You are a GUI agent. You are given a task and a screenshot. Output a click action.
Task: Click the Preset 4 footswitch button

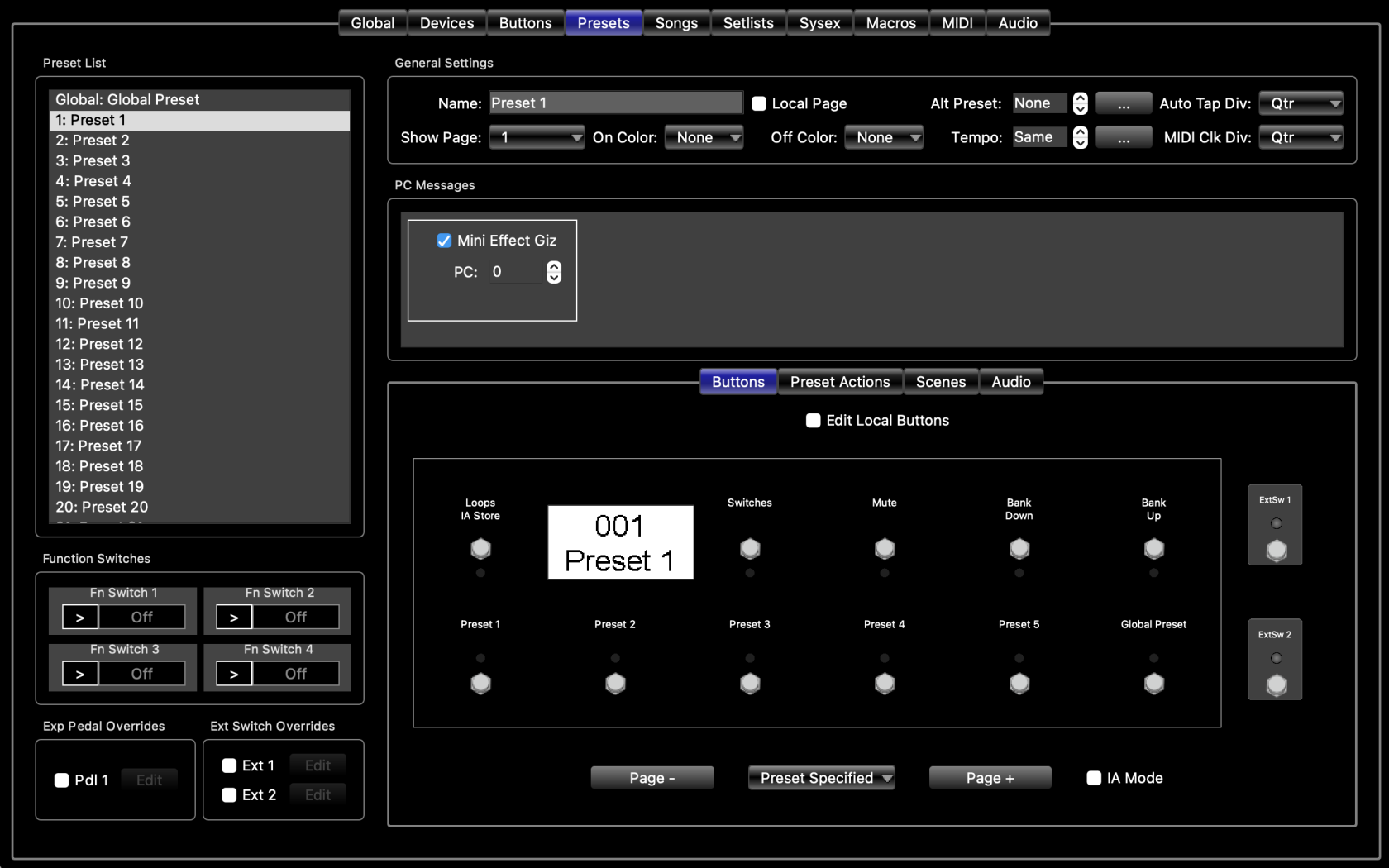(x=885, y=684)
